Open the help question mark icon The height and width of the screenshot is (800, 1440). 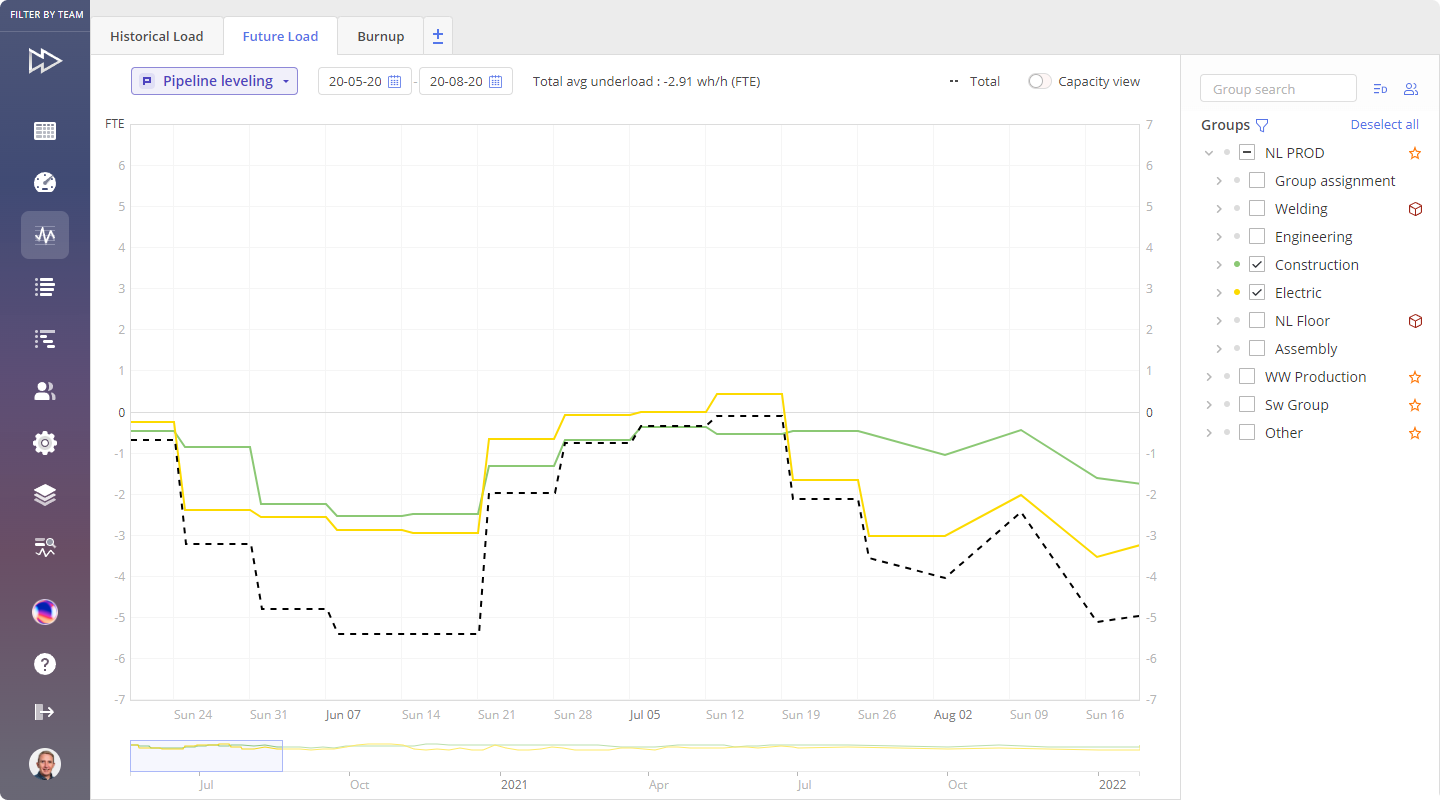pos(45,664)
